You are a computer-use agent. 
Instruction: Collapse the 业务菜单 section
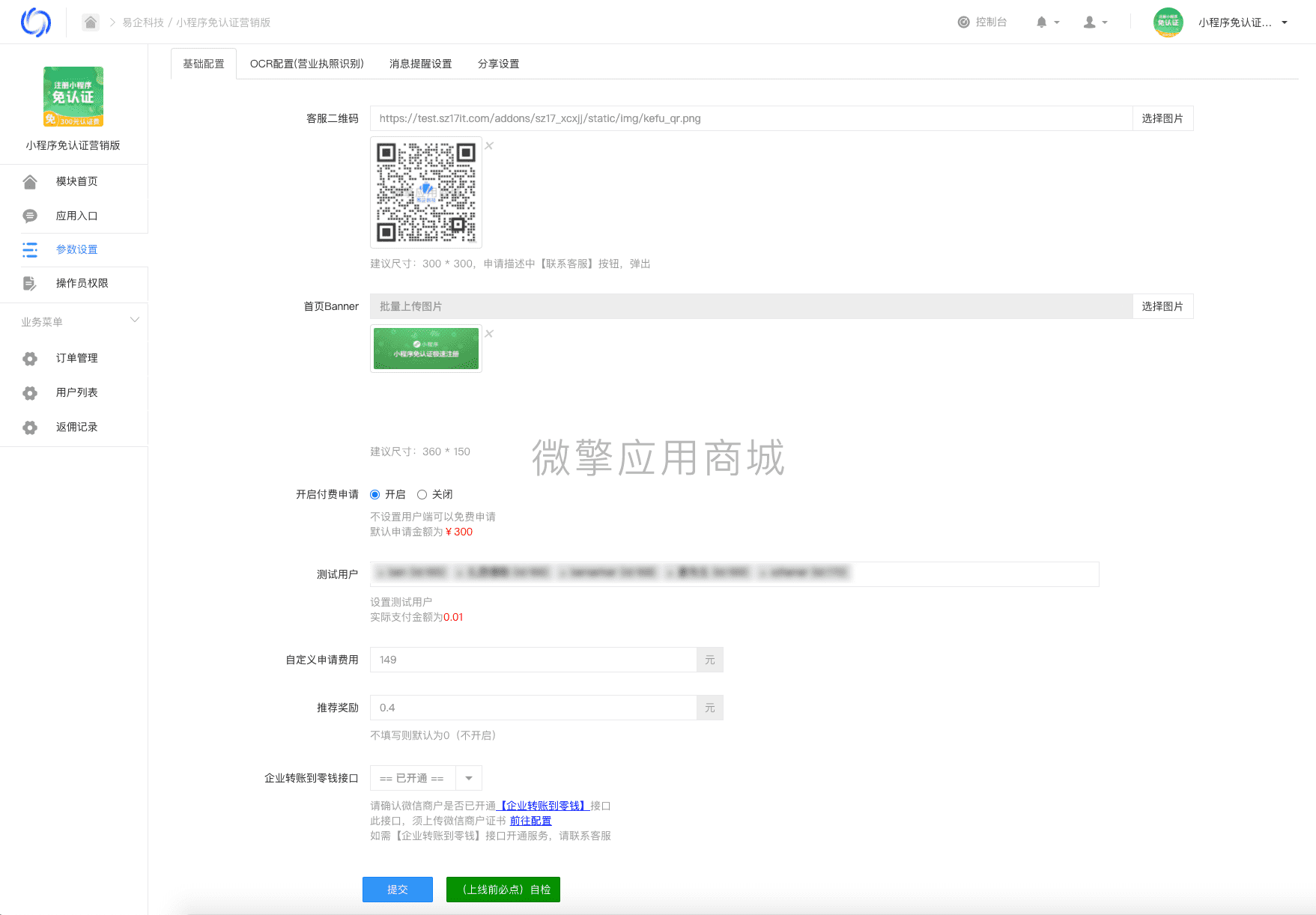click(135, 320)
